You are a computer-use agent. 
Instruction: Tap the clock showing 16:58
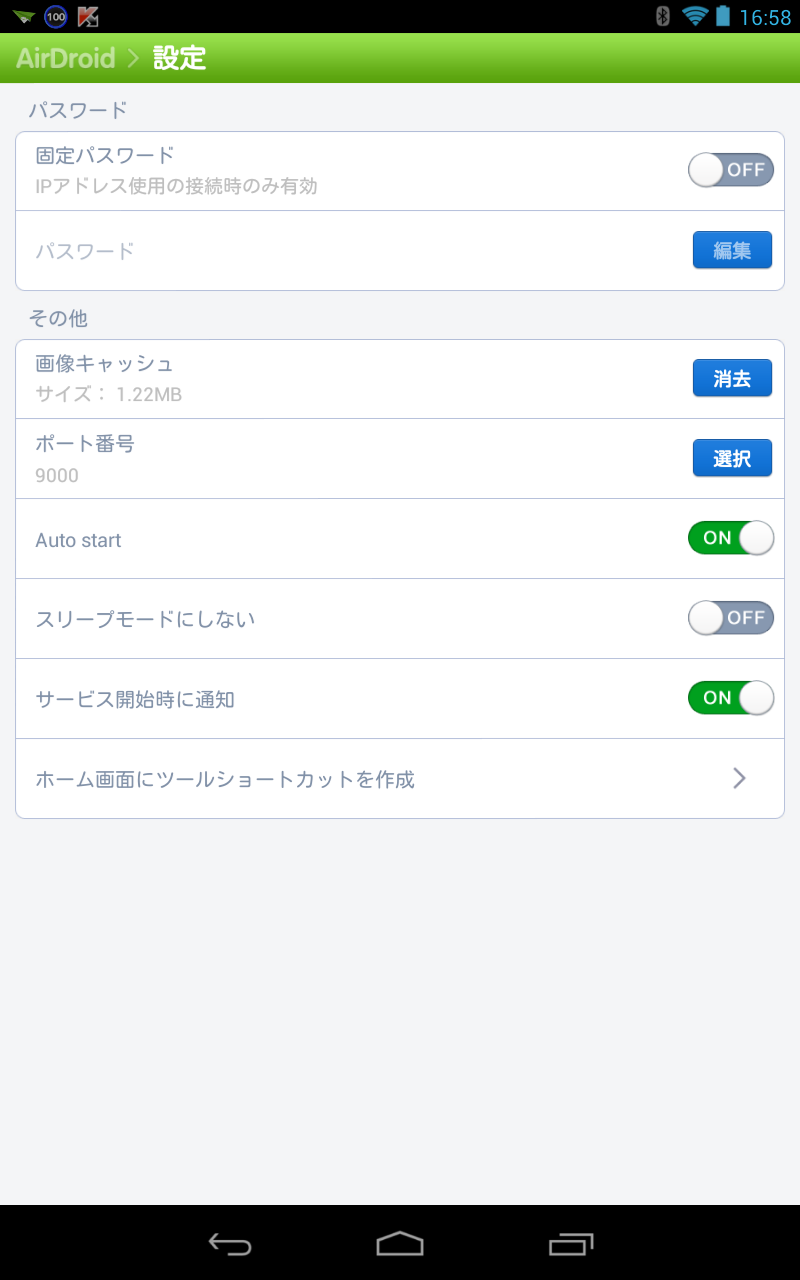point(765,17)
